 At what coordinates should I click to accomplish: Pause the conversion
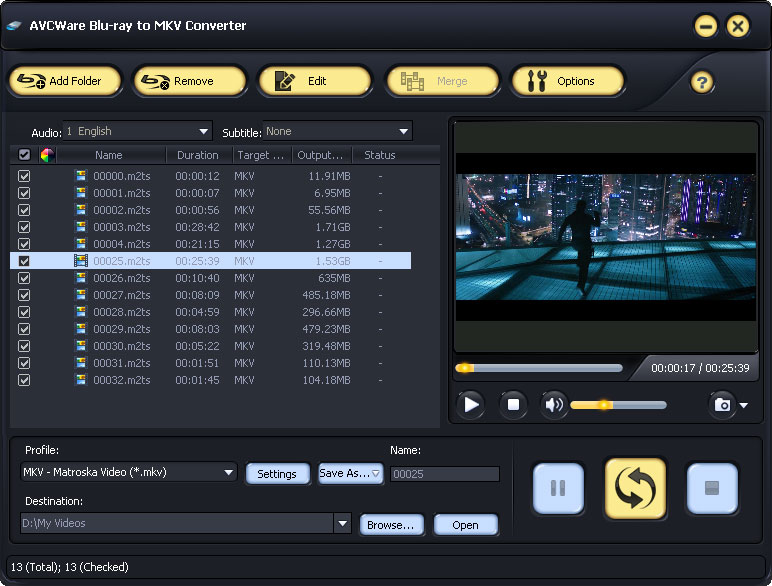tap(558, 488)
